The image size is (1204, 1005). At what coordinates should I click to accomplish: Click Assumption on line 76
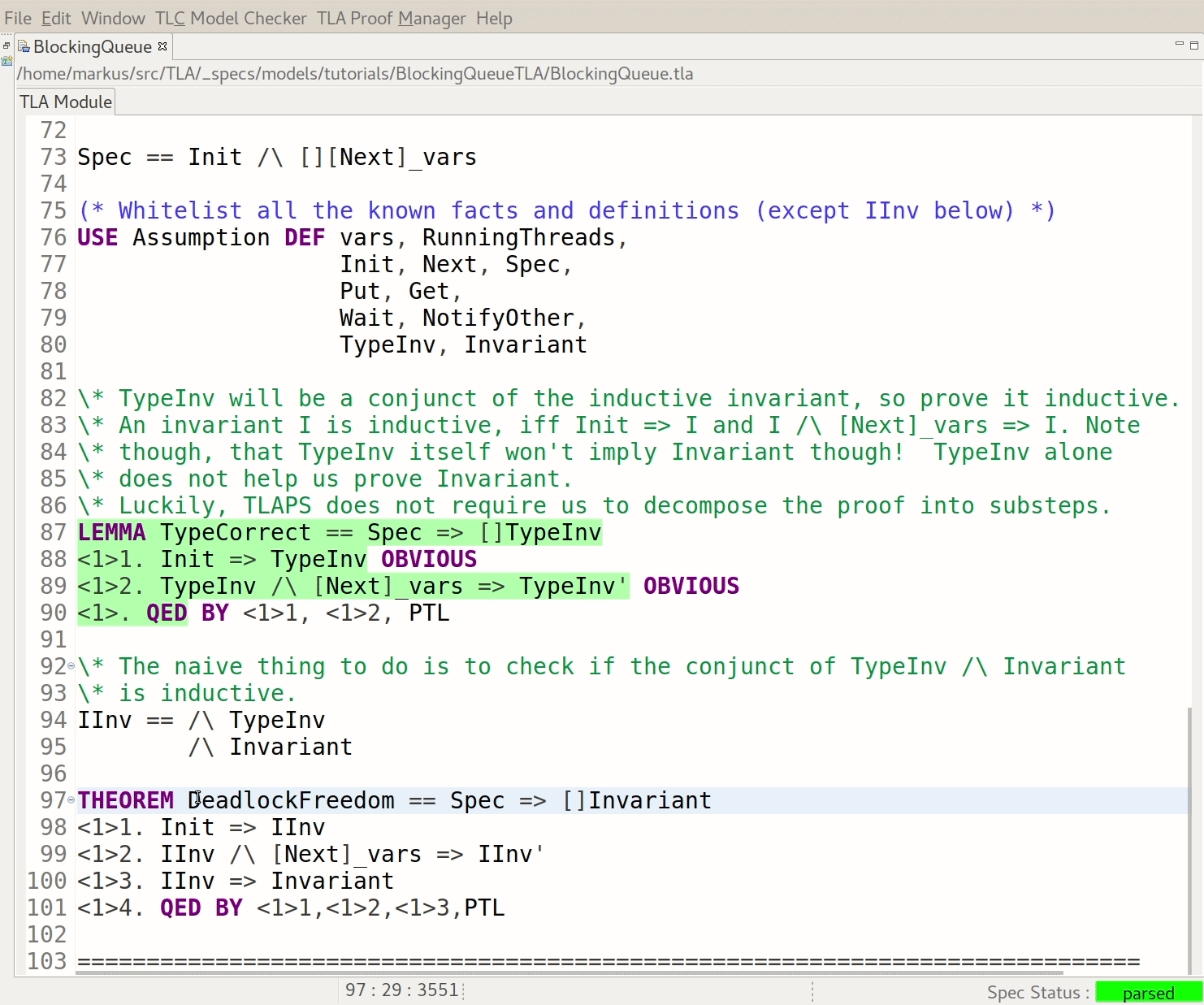(x=201, y=238)
